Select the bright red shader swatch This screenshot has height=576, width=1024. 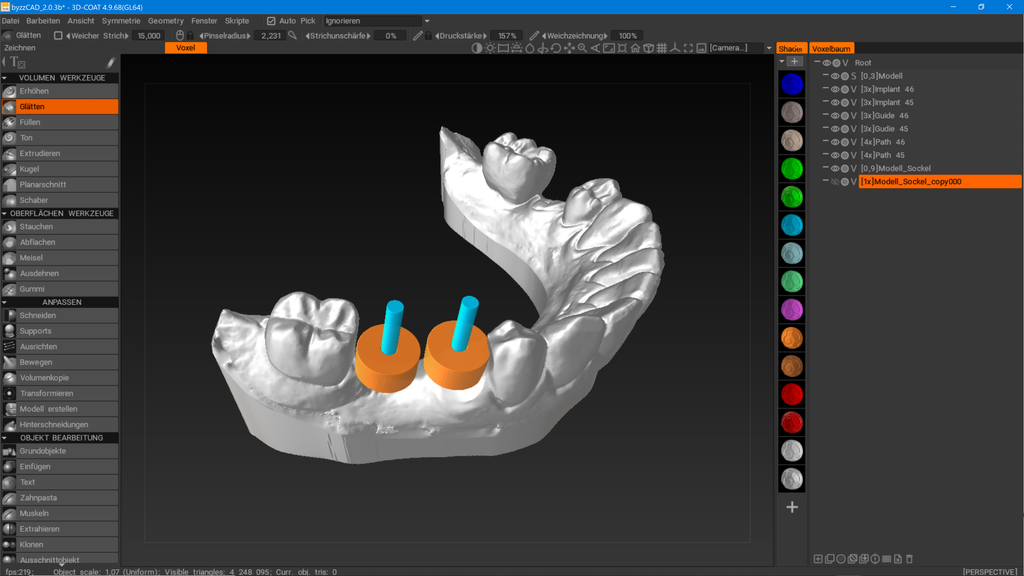792,394
